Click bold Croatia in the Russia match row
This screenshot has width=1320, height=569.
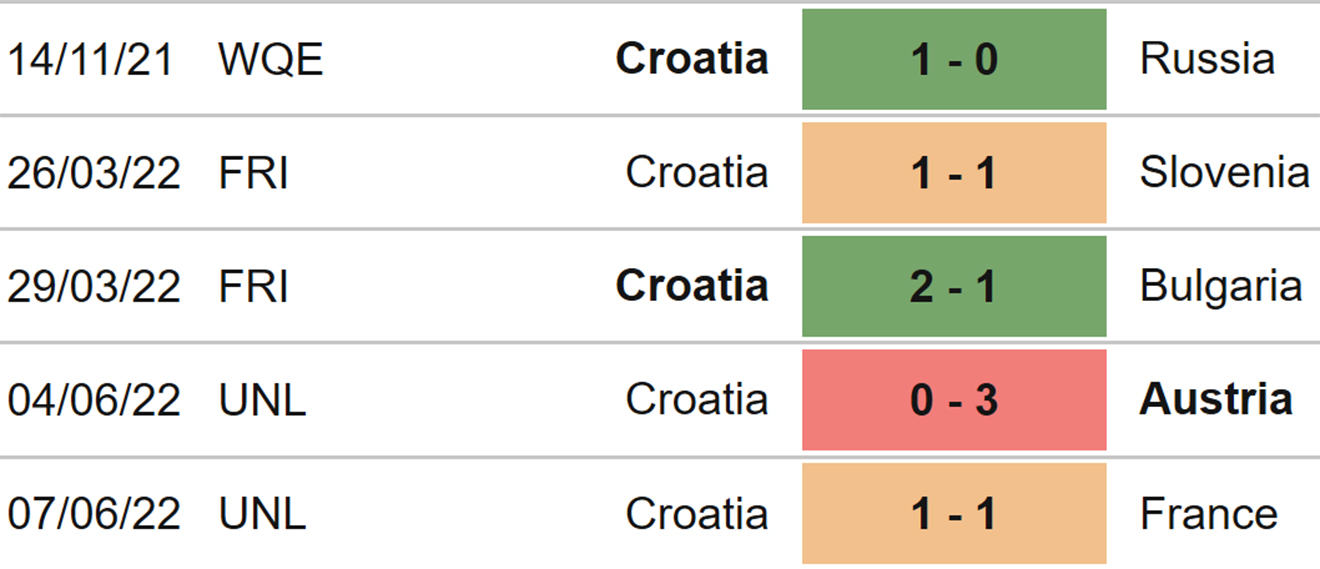[692, 59]
